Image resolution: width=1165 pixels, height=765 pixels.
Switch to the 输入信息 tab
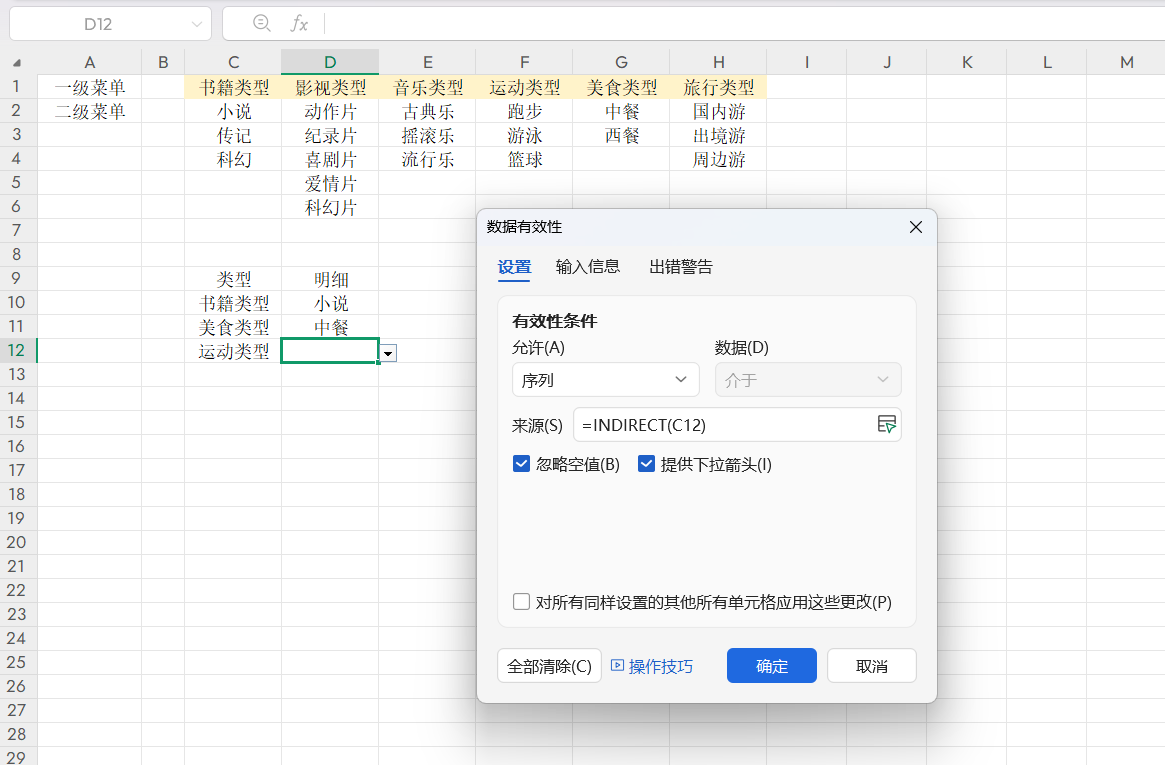click(x=588, y=267)
